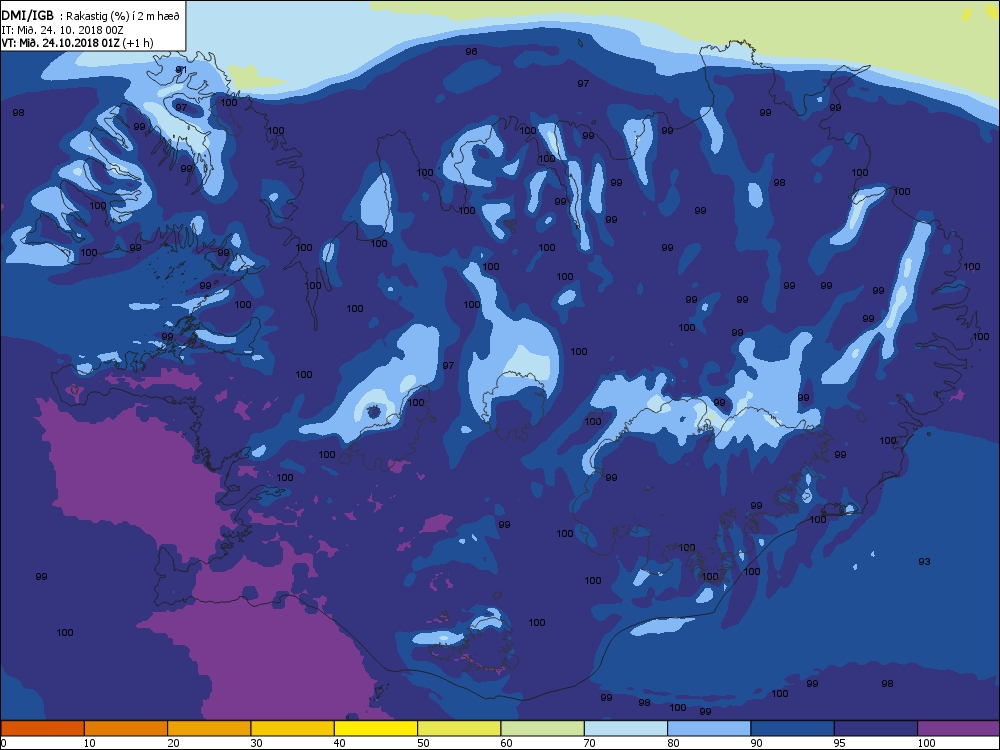
Task: Select the "95" legend scale label
Action: click(840, 742)
